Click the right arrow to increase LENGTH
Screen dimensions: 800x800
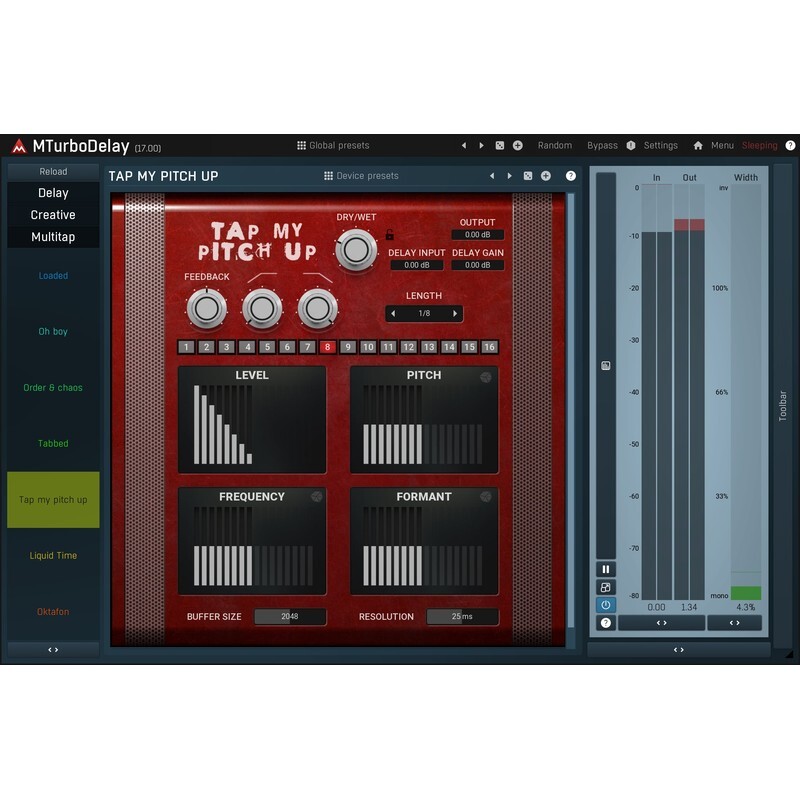tap(455, 313)
